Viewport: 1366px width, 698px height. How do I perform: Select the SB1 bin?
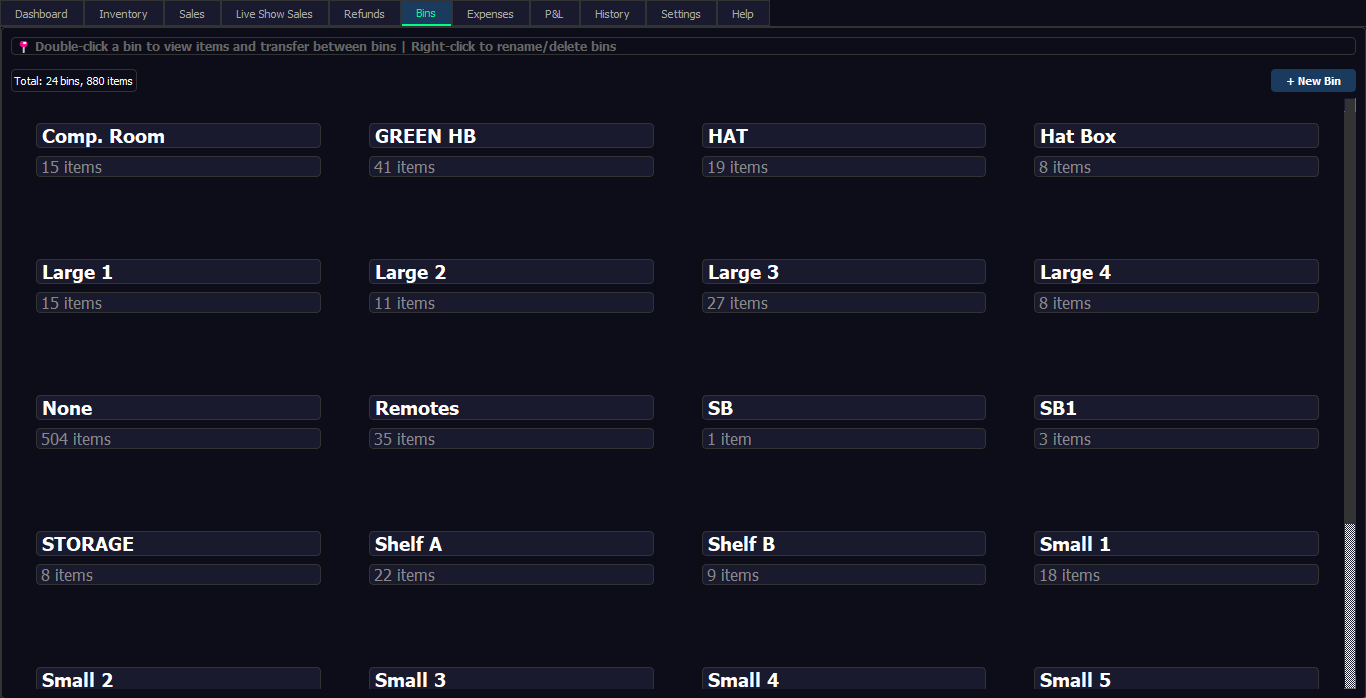(x=1176, y=408)
